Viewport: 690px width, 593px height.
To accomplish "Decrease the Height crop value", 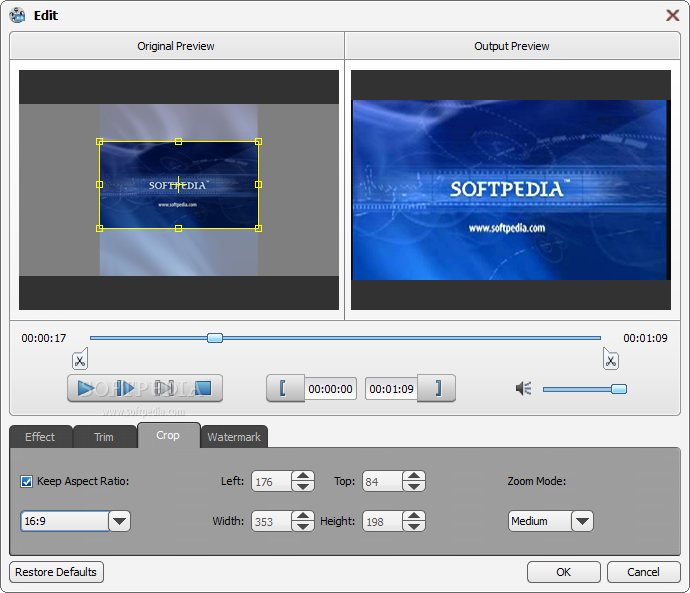I will click(x=414, y=526).
